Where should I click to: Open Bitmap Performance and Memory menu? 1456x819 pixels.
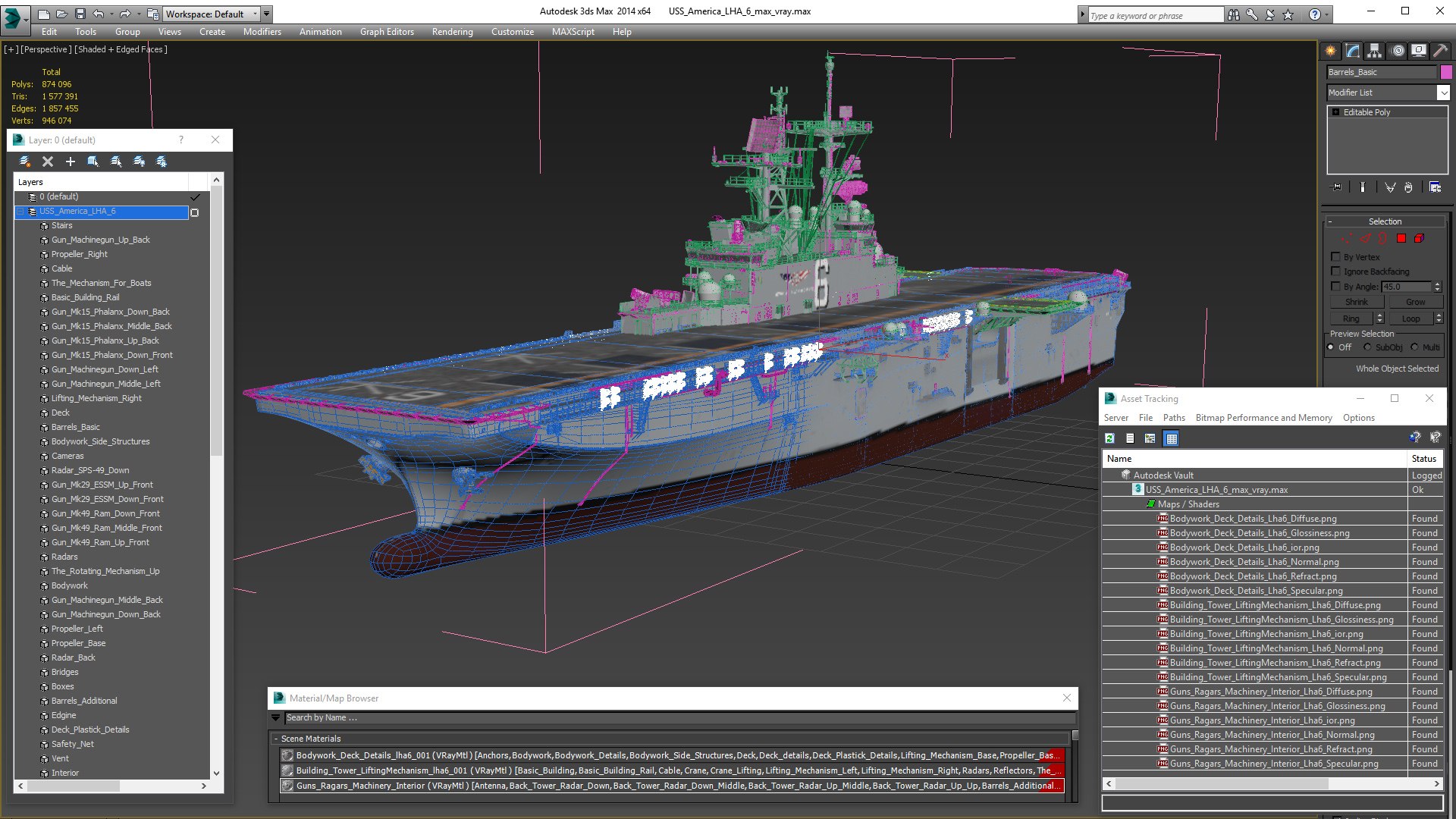point(1263,418)
